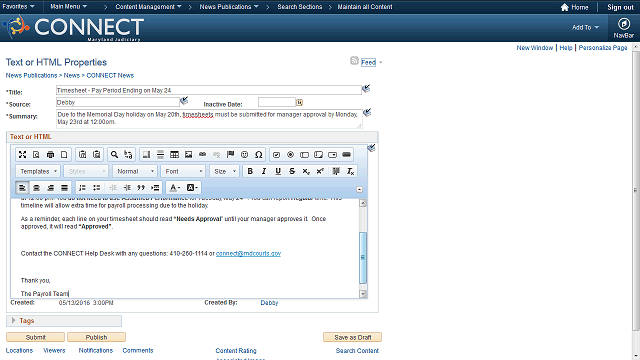Insert a horizontal line

click(x=160, y=155)
